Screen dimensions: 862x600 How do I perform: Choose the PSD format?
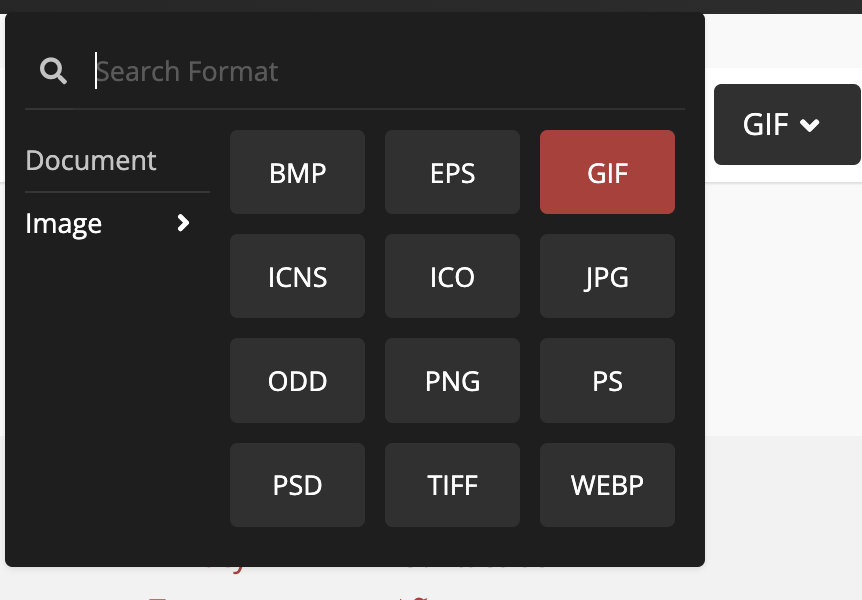point(297,485)
